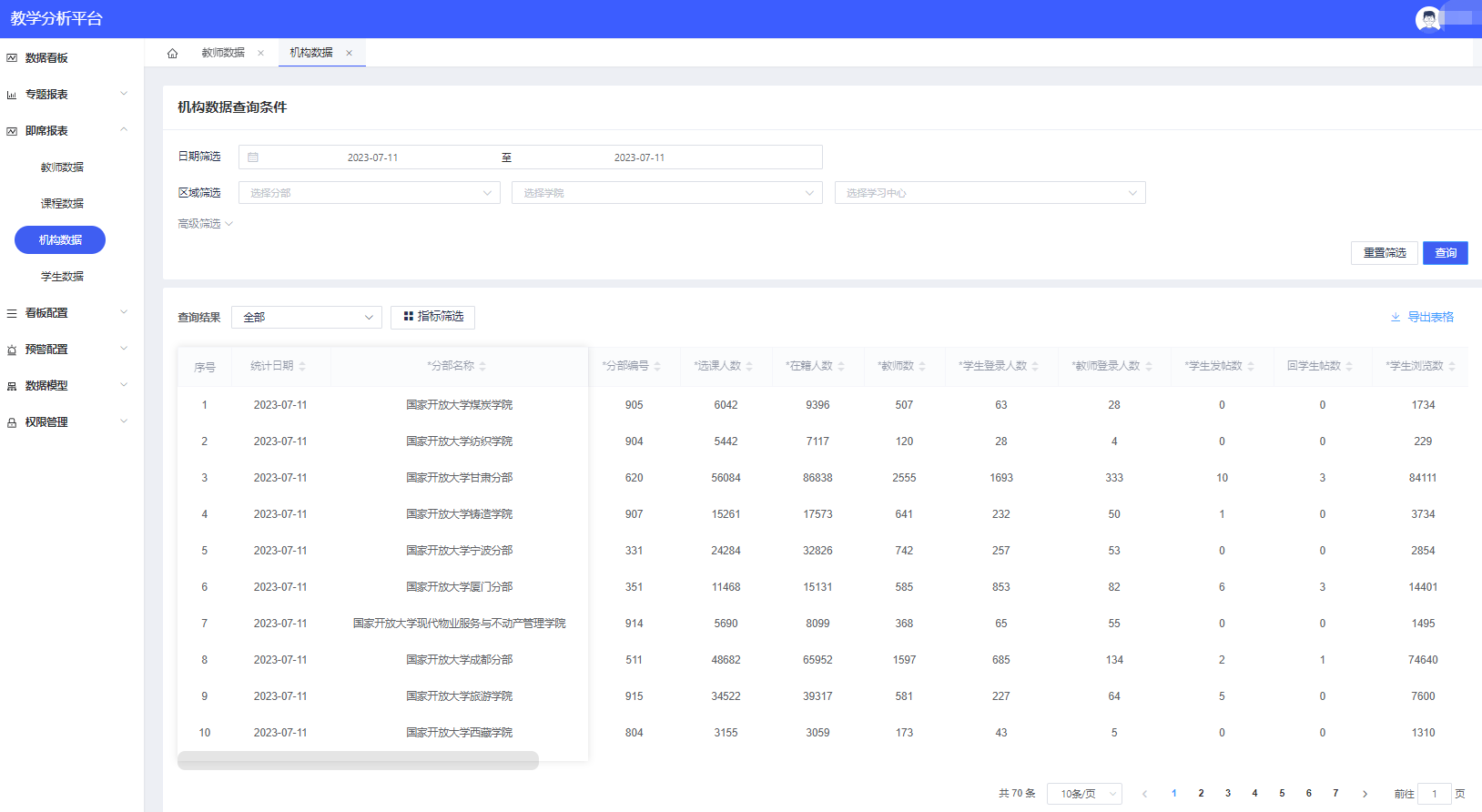Click the calendar icon in date filter
The image size is (1482, 812).
click(x=253, y=157)
